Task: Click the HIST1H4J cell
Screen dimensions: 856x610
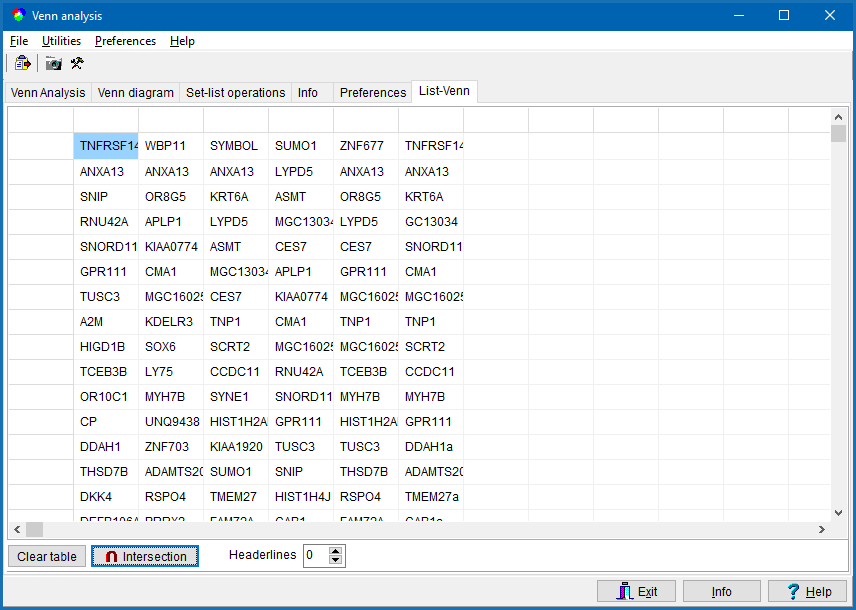Action: tap(301, 497)
